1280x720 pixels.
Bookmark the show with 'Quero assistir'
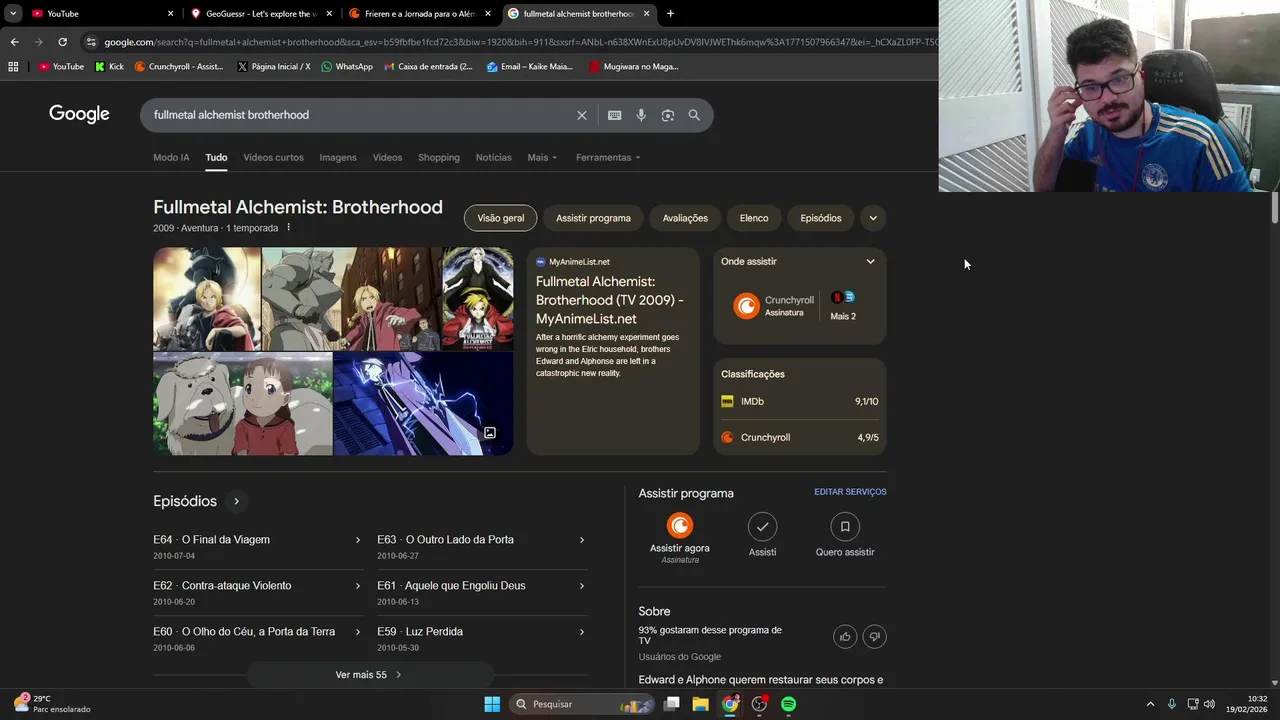(845, 526)
